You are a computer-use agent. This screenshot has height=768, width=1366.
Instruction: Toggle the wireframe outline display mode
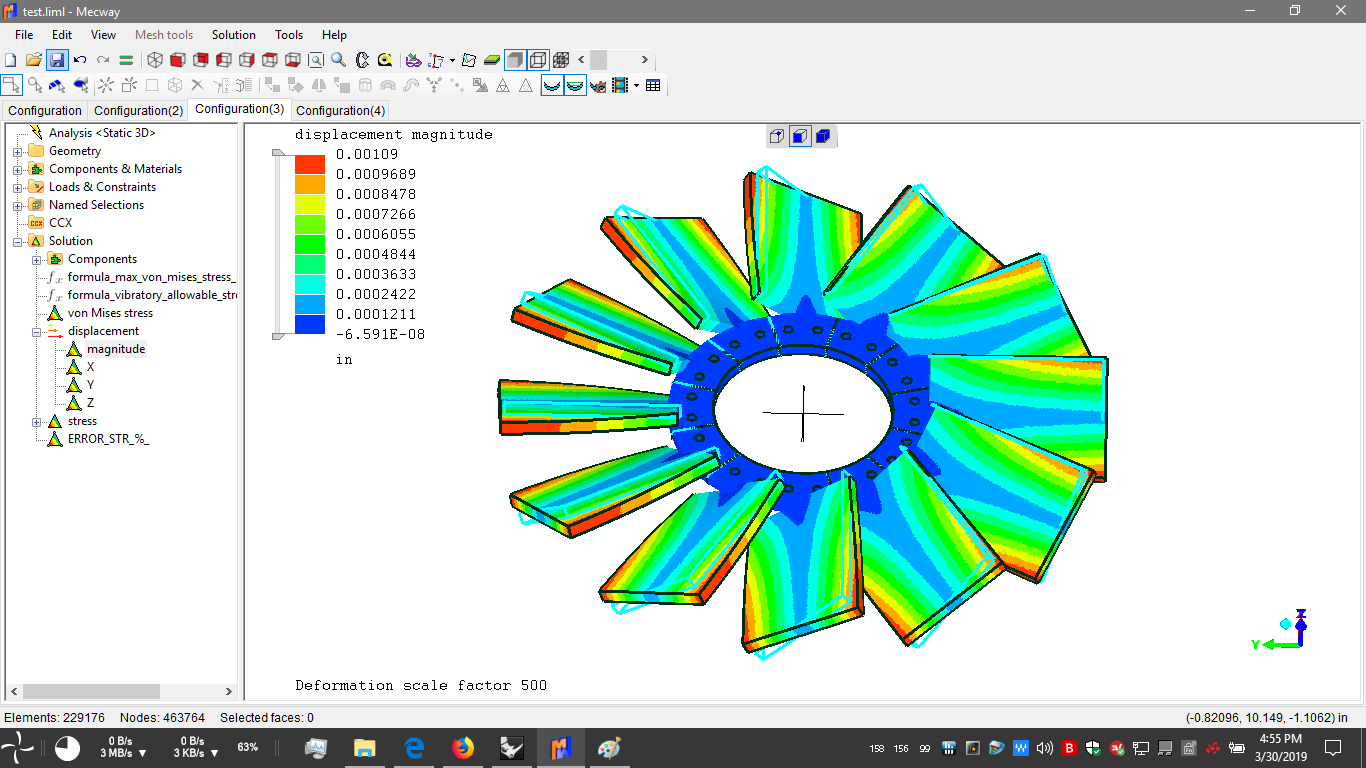(538, 60)
